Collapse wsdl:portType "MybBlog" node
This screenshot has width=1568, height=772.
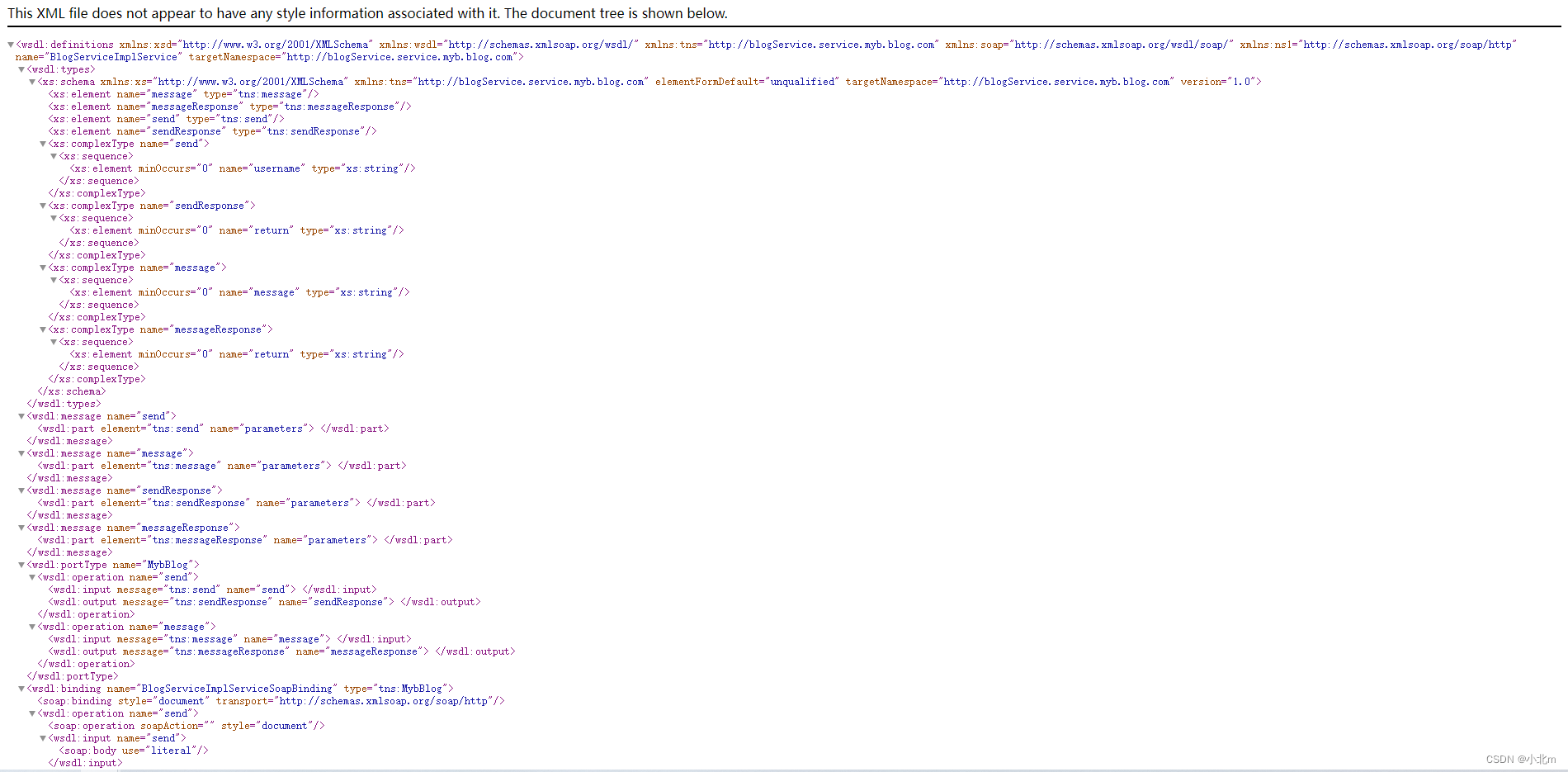tap(21, 565)
